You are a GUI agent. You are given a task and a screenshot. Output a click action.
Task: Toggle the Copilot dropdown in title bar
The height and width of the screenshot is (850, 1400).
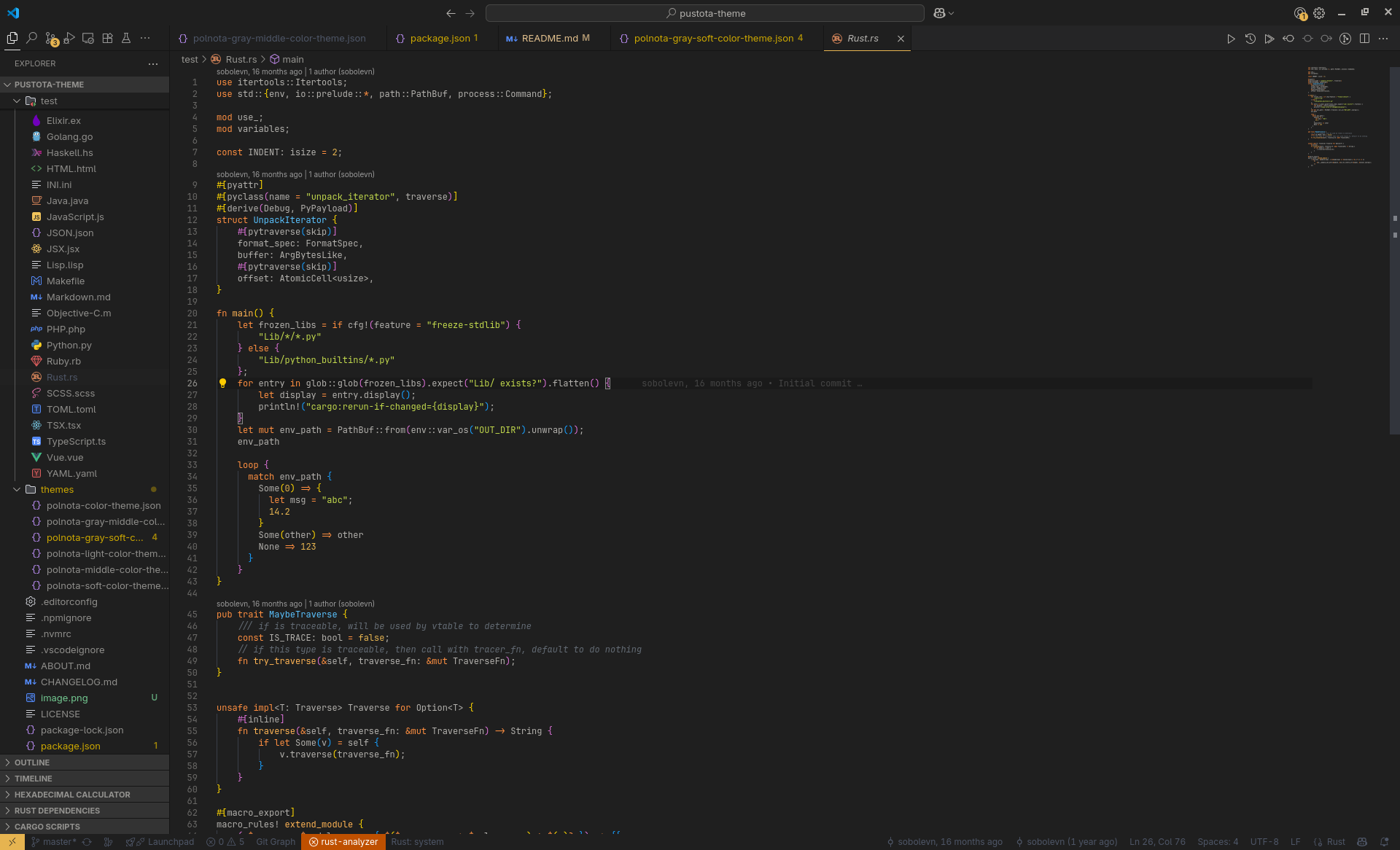pos(944,13)
